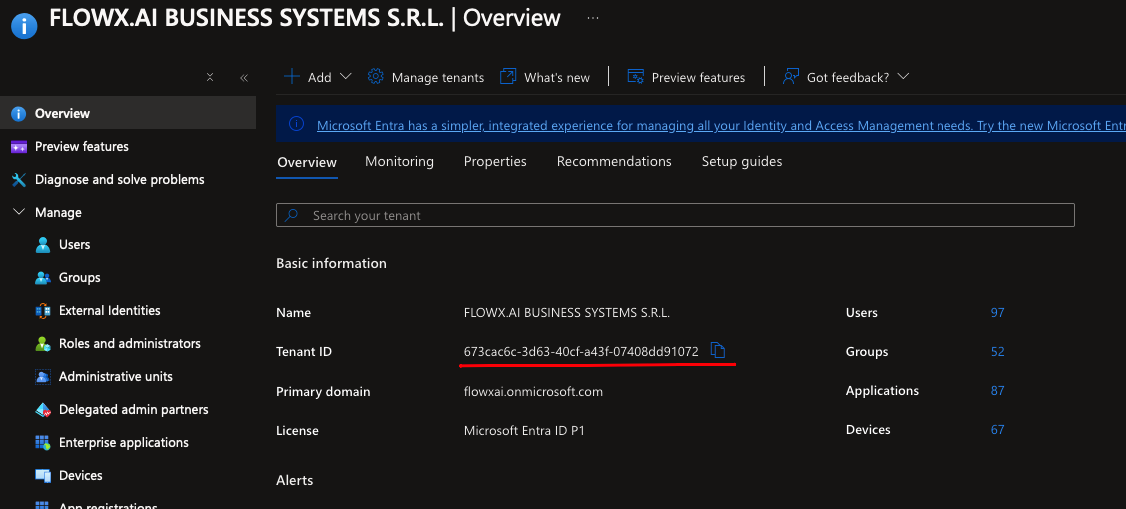Click the magnifier icon in tenant search
Viewport: 1126px width, 509px height.
[x=292, y=215]
